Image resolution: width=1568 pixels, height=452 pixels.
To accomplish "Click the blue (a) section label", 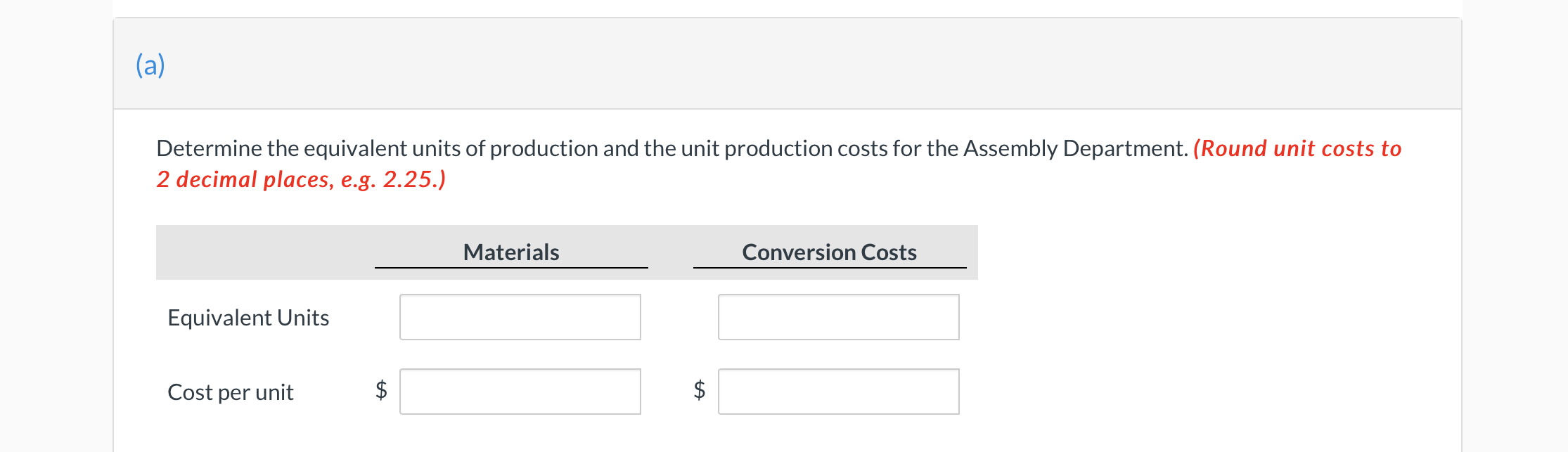I will pos(150,65).
